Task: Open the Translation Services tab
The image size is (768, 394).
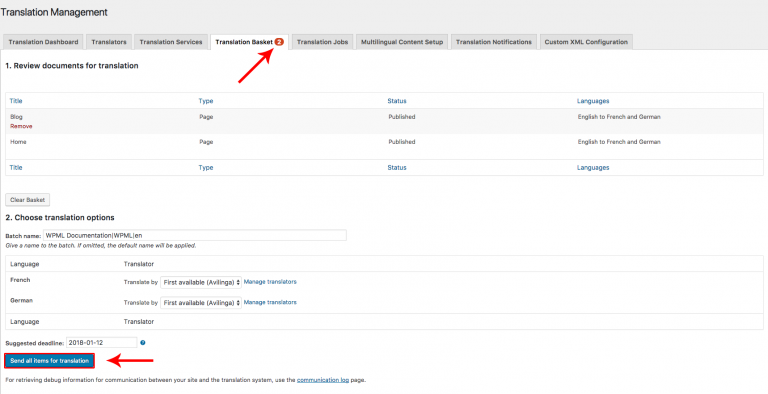Action: [170, 42]
